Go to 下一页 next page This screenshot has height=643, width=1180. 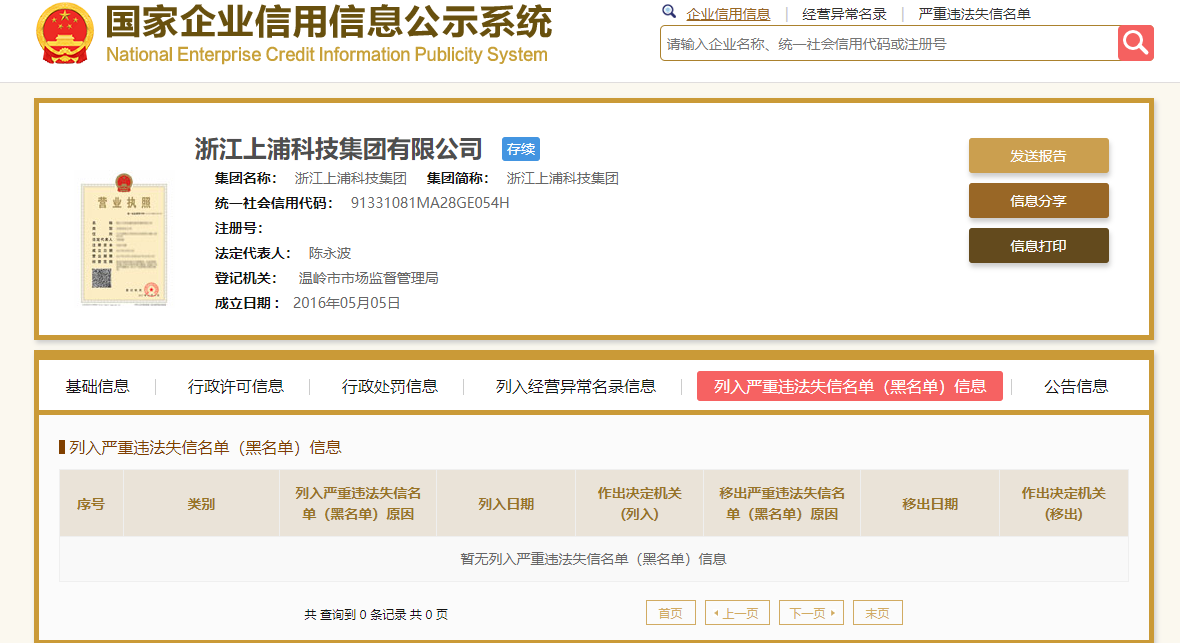[x=811, y=613]
